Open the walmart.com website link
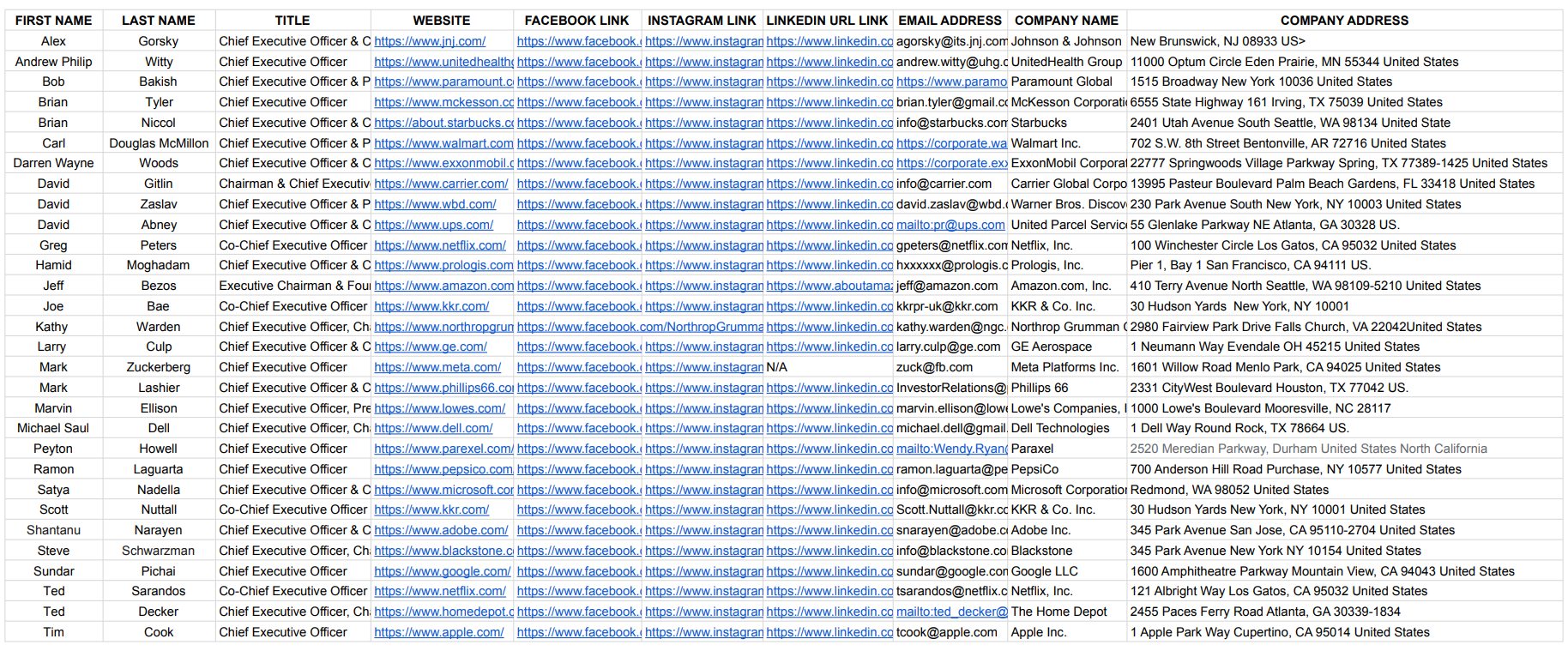 pyautogui.click(x=443, y=143)
